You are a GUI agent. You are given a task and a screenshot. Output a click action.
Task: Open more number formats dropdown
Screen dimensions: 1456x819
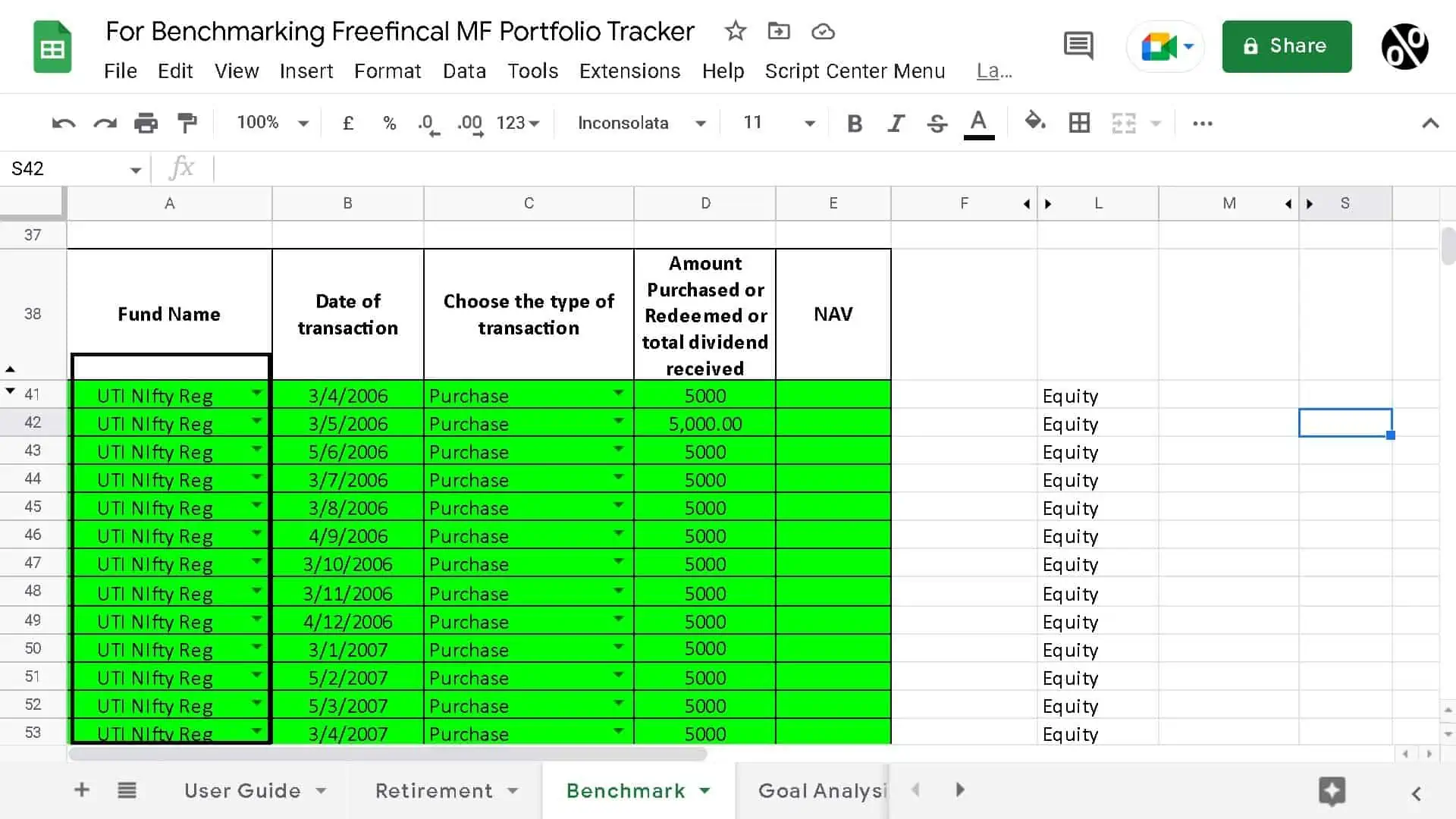pyautogui.click(x=518, y=123)
